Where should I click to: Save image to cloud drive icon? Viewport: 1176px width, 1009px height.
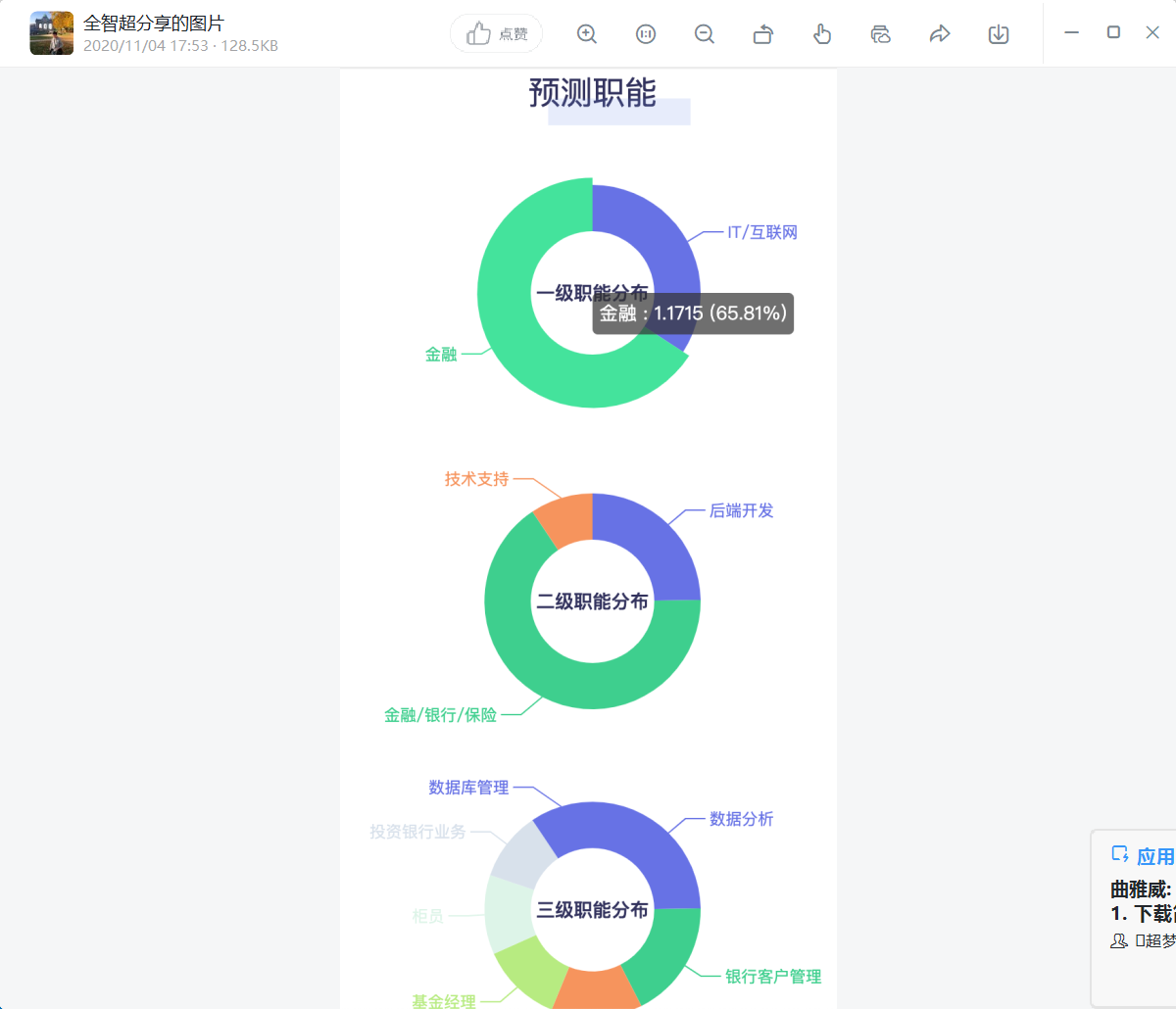(881, 34)
